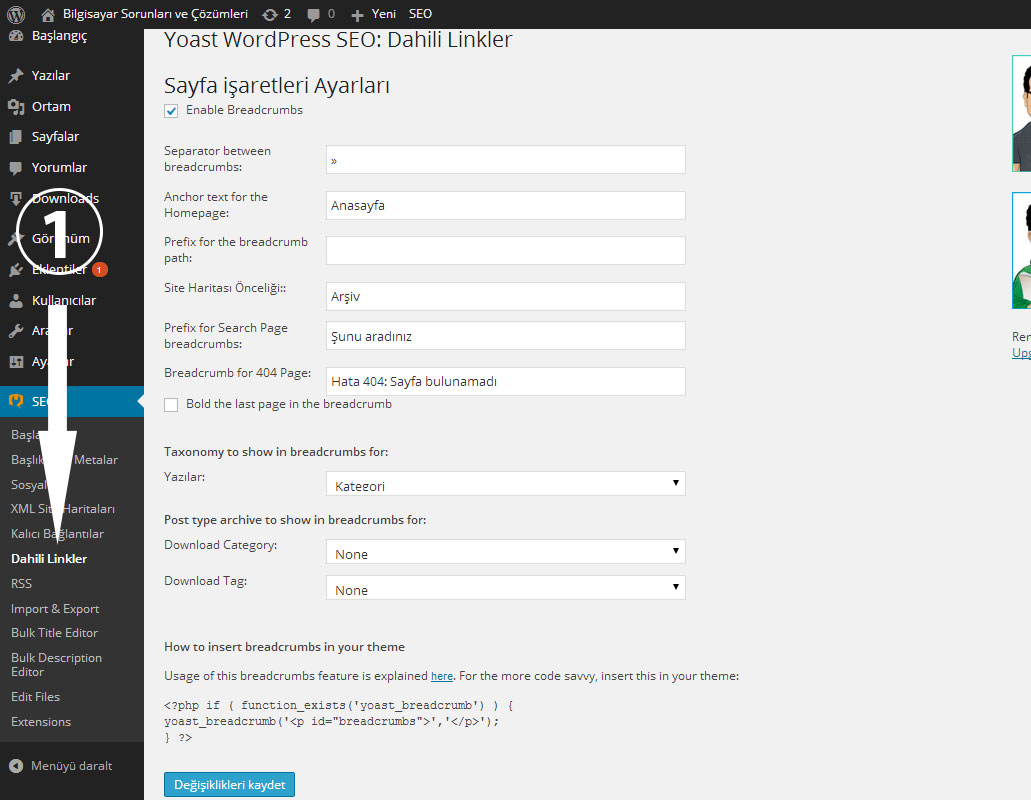
Task: Click the Yorumlar comment icon
Action: coord(16,168)
